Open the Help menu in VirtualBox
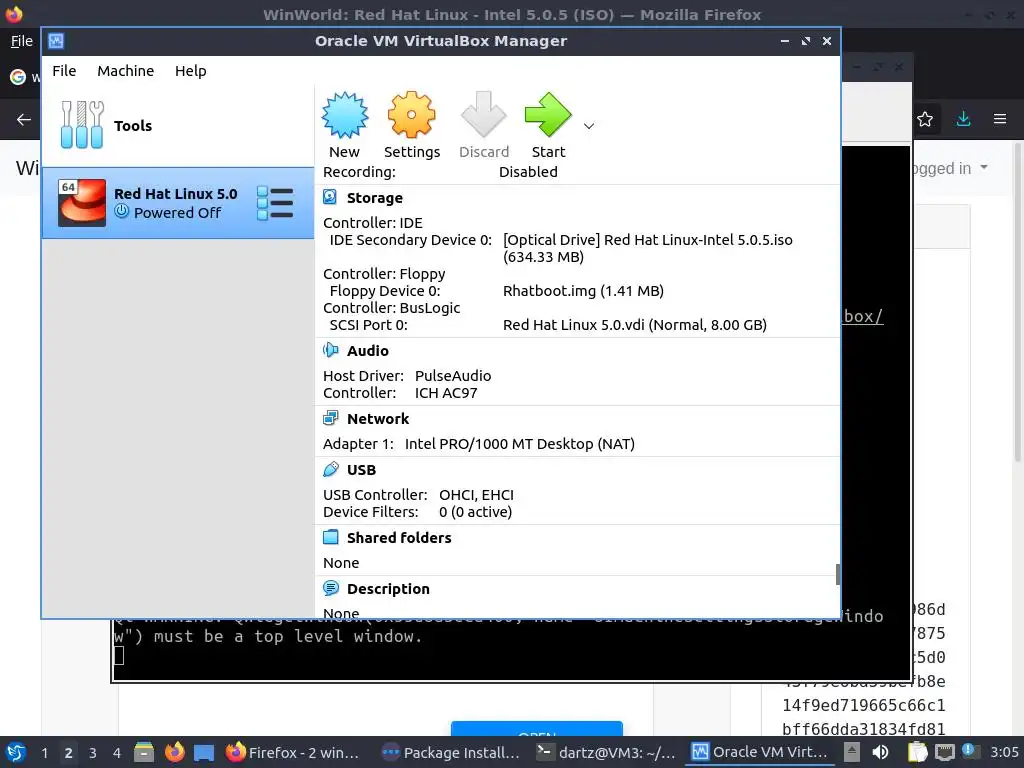 click(190, 71)
